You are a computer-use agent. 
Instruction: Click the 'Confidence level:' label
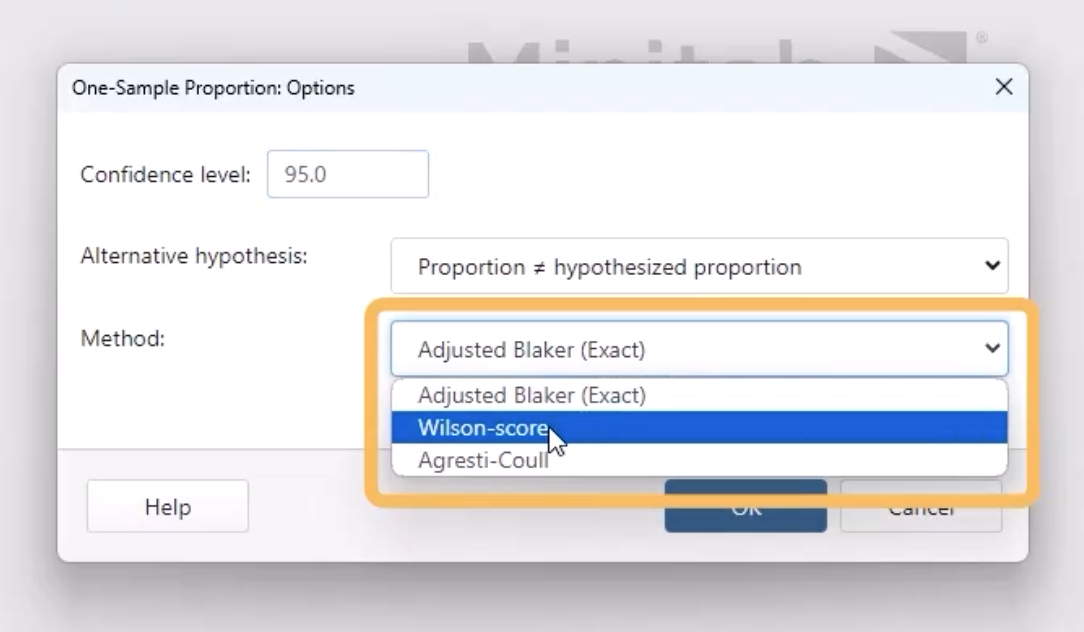[x=166, y=174]
